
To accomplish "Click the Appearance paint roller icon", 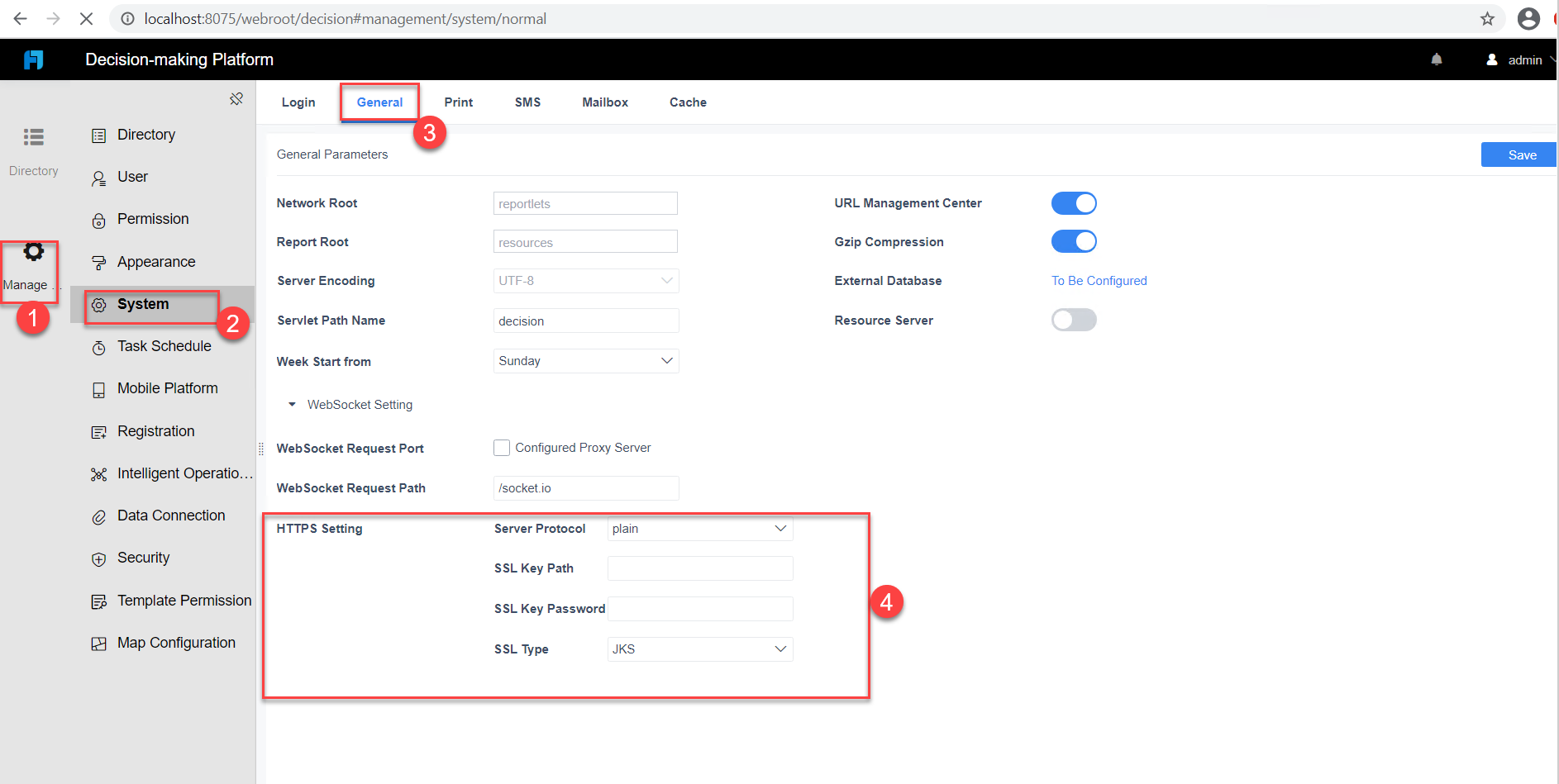I will pyautogui.click(x=99, y=263).
